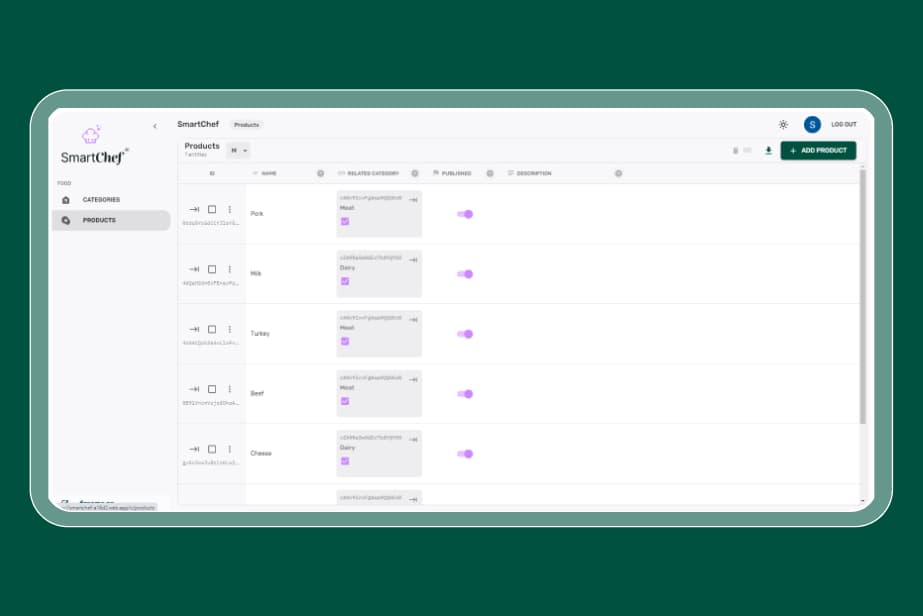This screenshot has height=616, width=923.
Task: Open three-dot menu for Beef row
Action: tap(230, 389)
